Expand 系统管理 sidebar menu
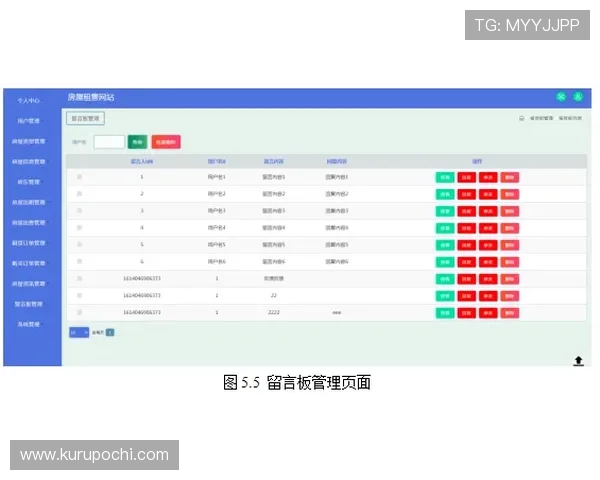Image resolution: width=600 pixels, height=480 pixels. [29, 324]
